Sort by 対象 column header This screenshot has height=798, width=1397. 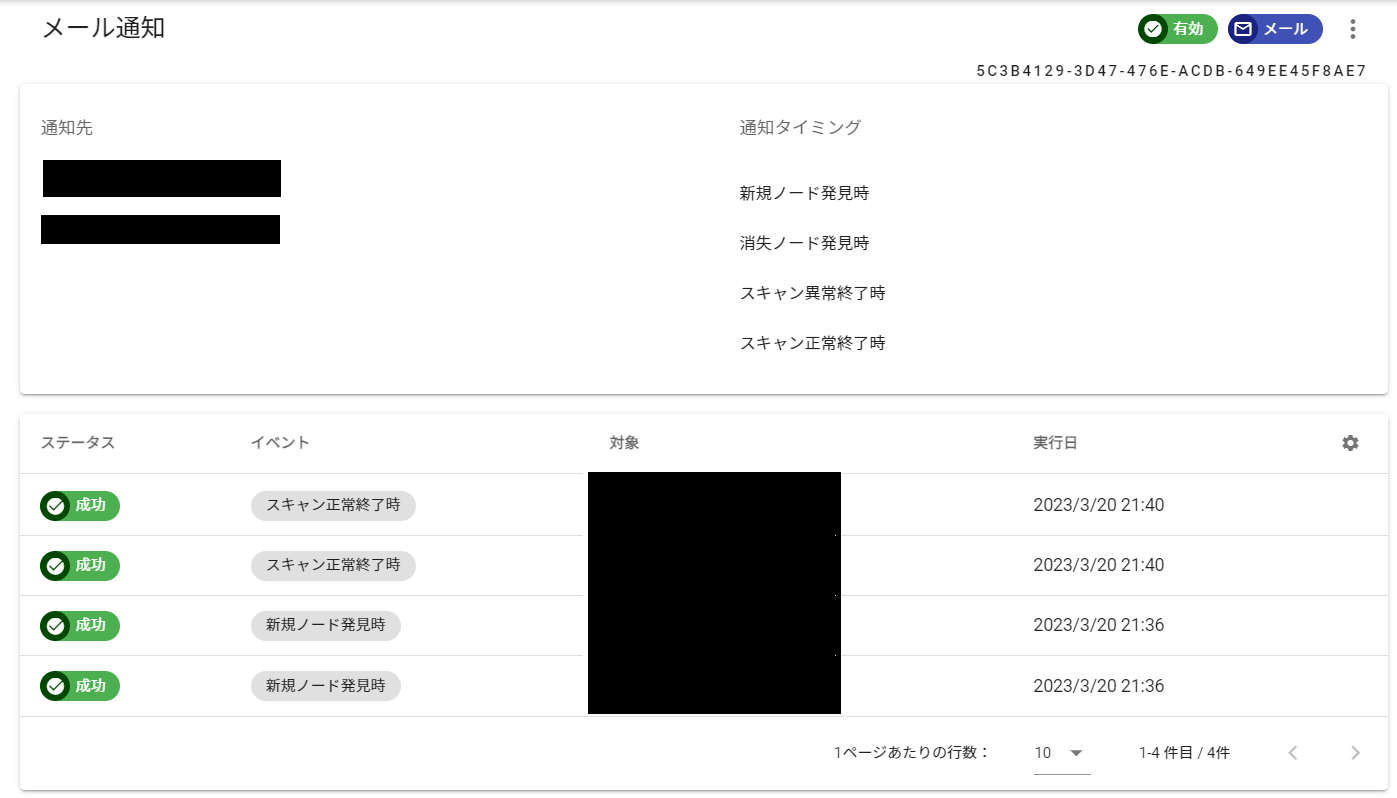[624, 443]
